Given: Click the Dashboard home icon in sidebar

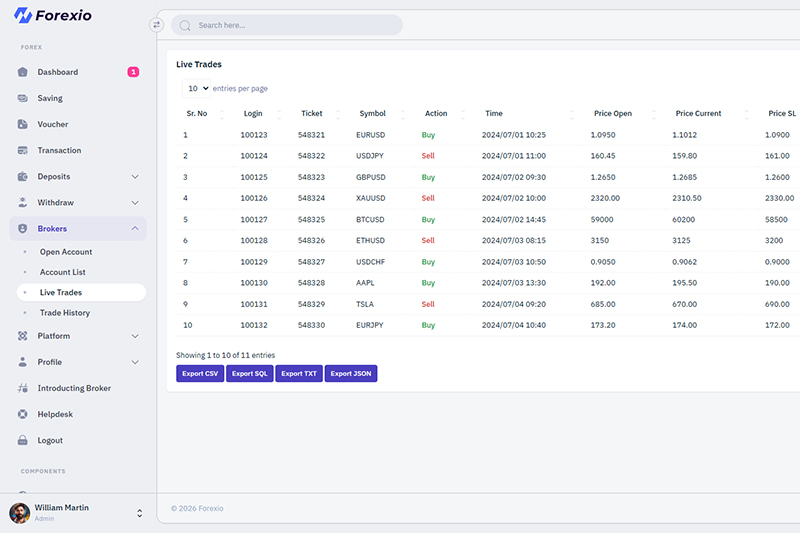Looking at the screenshot, I should point(23,72).
